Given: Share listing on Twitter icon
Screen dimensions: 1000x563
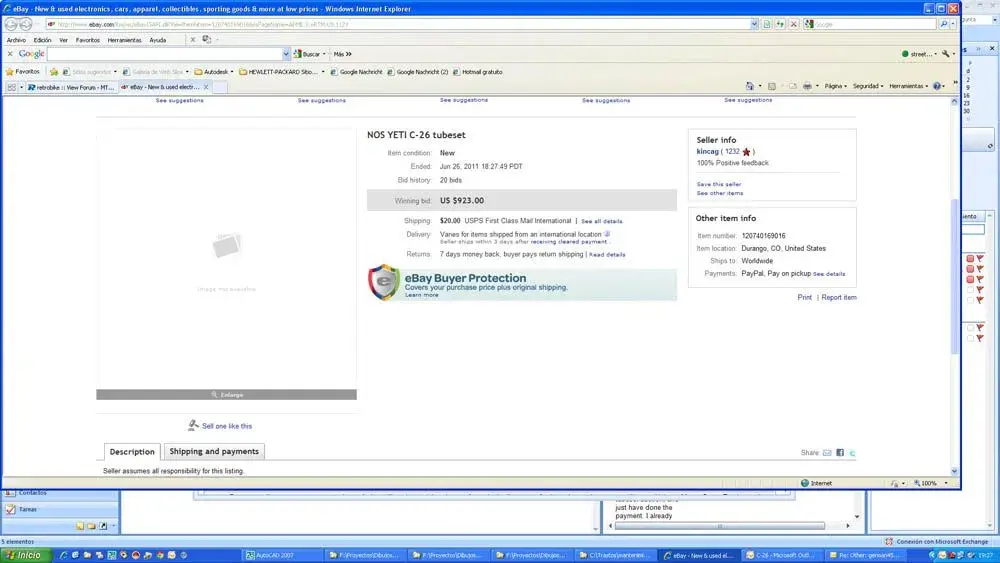Looking at the screenshot, I should (852, 453).
